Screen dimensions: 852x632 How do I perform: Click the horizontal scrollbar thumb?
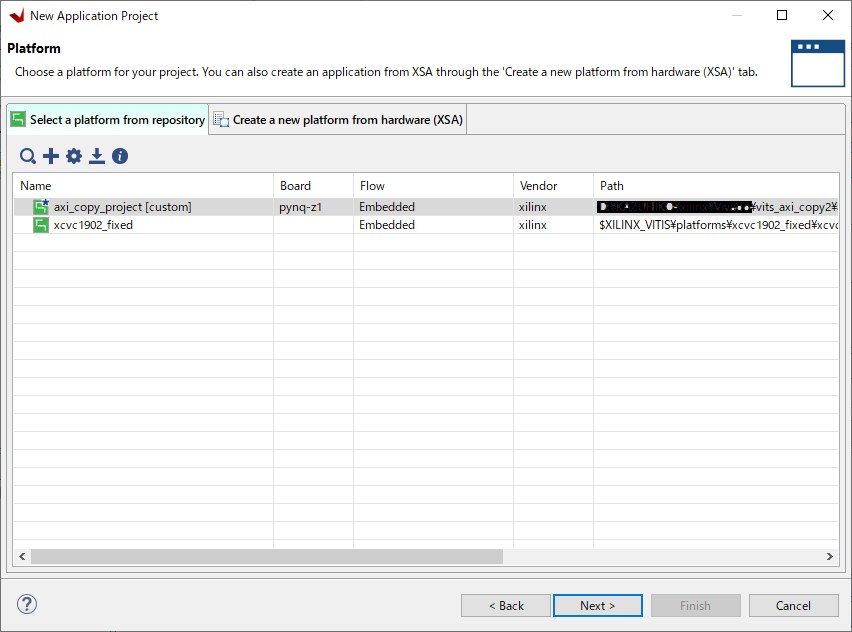[x=267, y=556]
